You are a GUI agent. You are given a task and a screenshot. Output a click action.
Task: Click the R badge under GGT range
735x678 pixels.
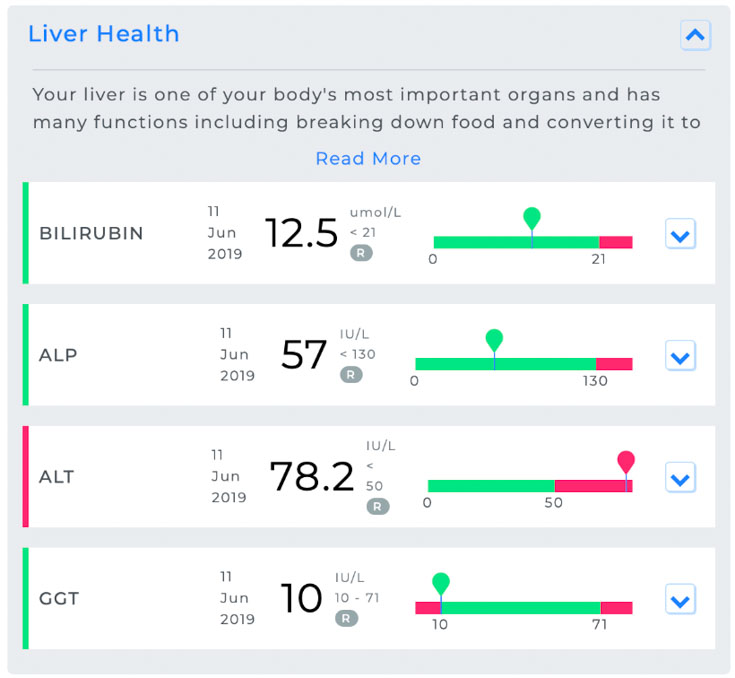pyautogui.click(x=347, y=618)
